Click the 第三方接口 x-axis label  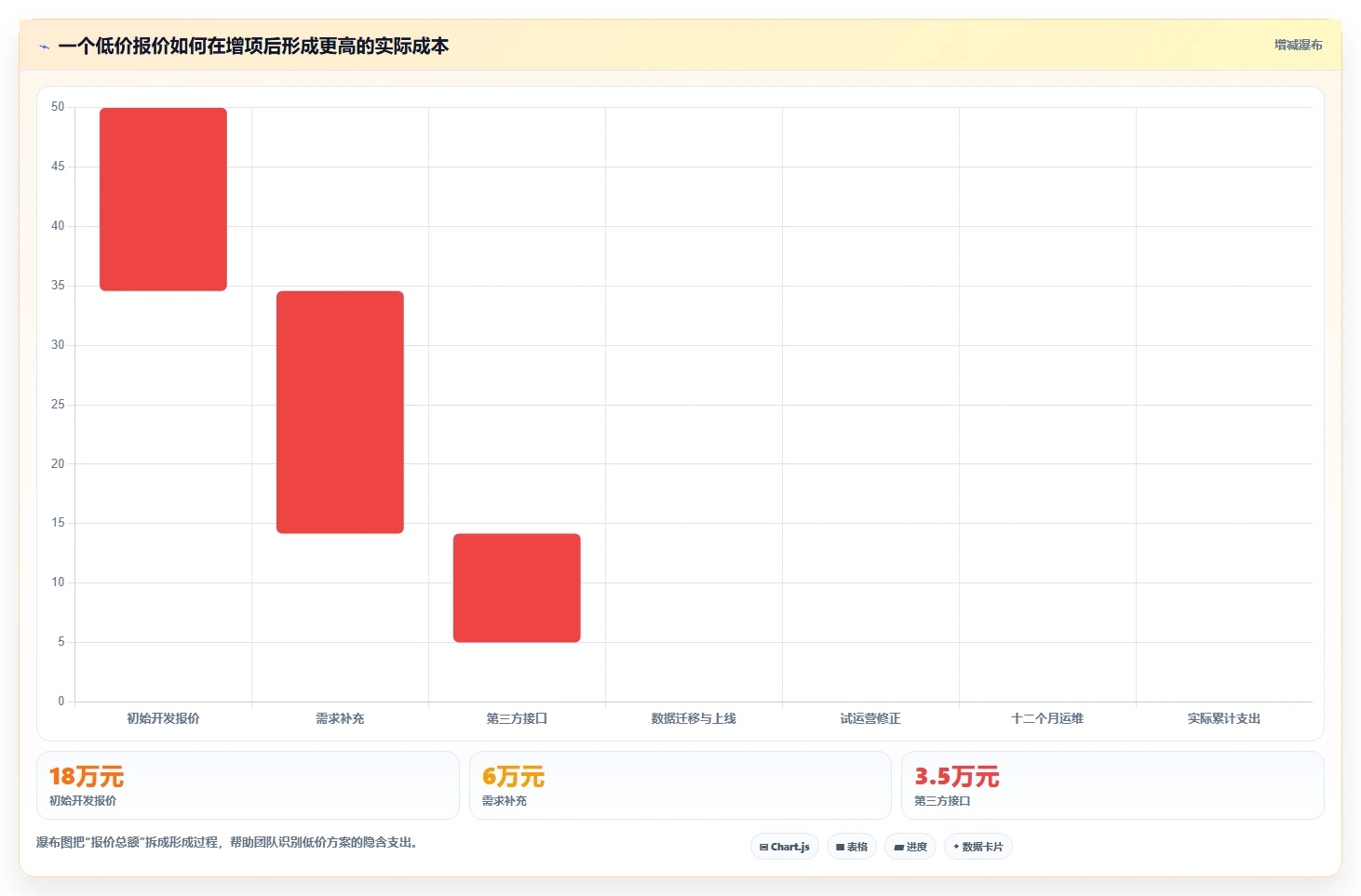click(517, 718)
